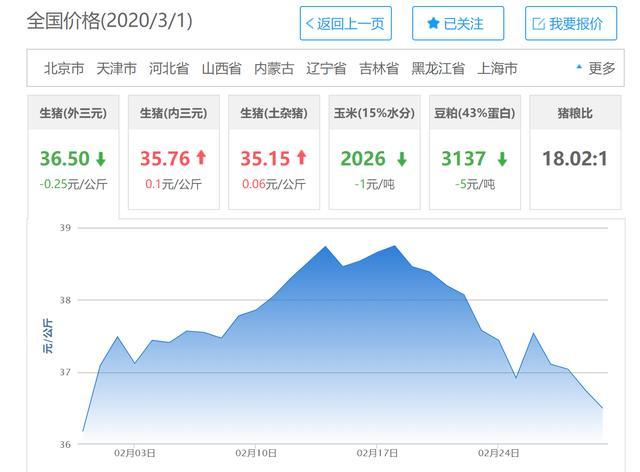Screen dimensions: 640x472
Task: Click the 02月03日 axis label
Action: click(x=134, y=453)
